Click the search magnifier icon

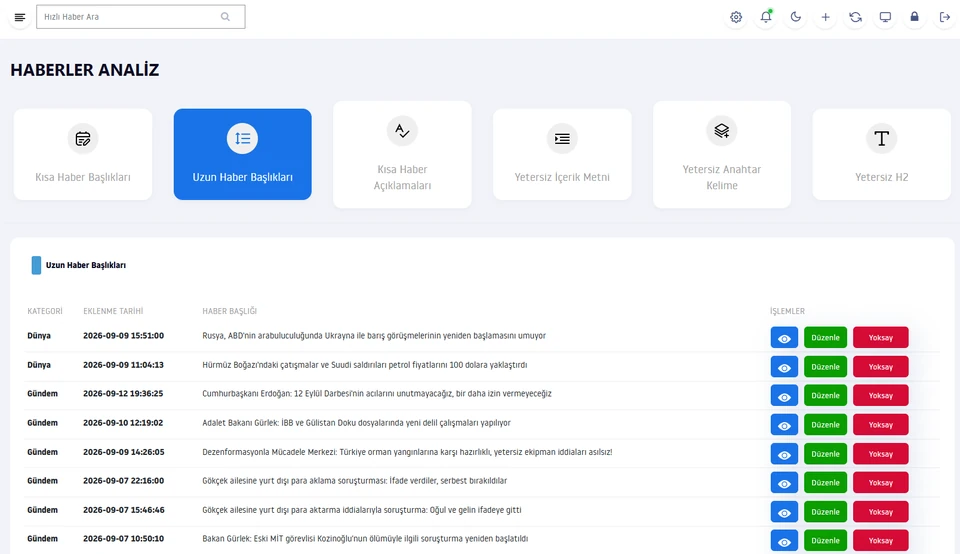click(x=225, y=17)
